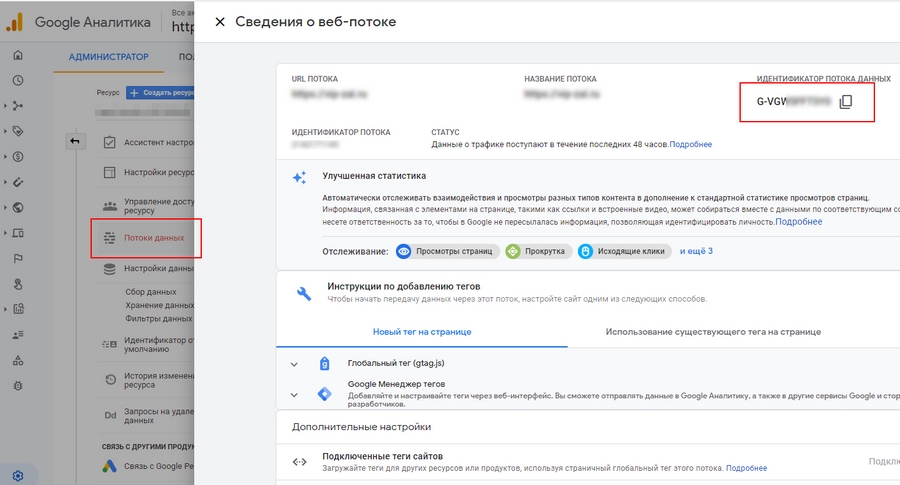
Task: Switch to the Администратор tab
Action: tap(108, 57)
